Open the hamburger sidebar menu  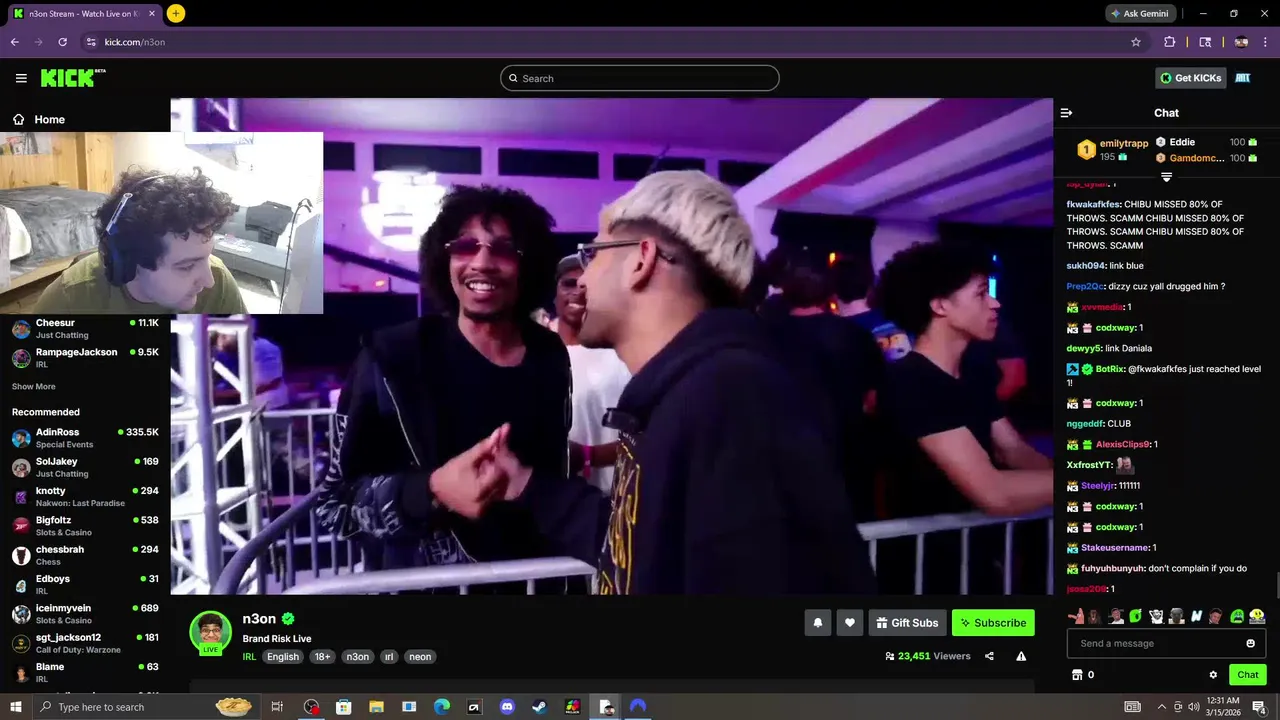(21, 78)
